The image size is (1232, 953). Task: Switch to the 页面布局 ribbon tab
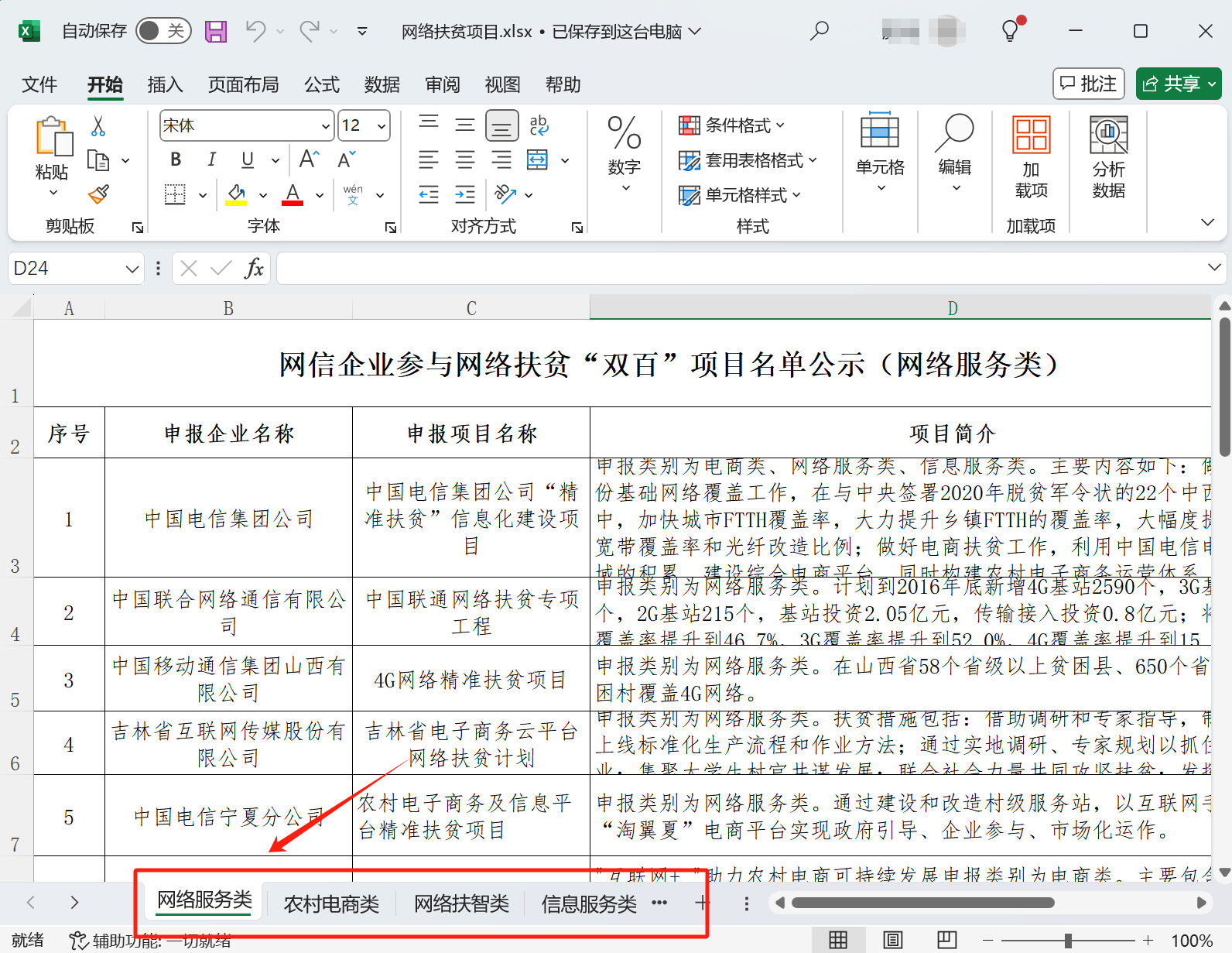click(x=243, y=84)
